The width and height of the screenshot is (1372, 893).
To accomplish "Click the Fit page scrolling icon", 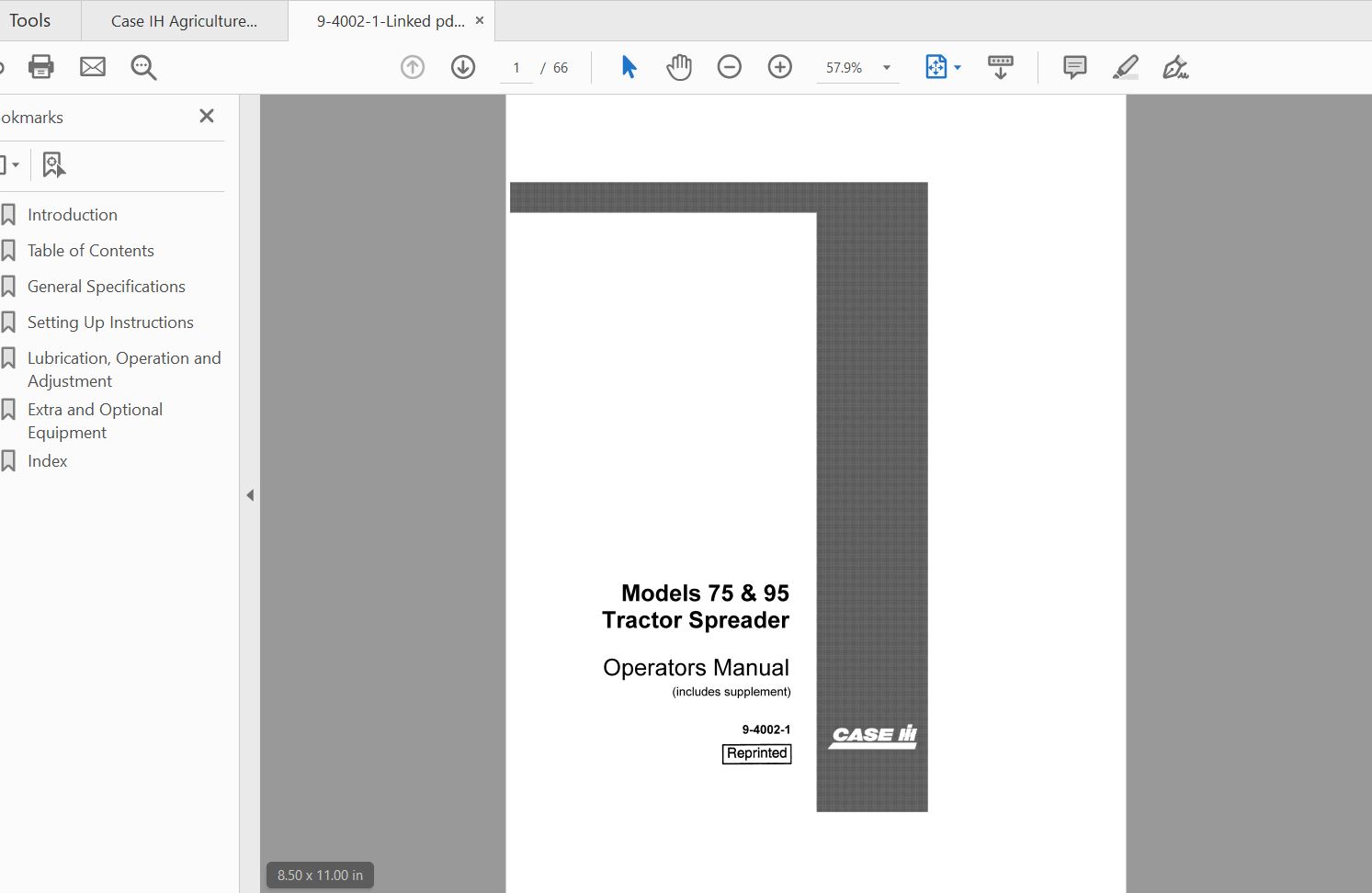I will click(x=935, y=67).
